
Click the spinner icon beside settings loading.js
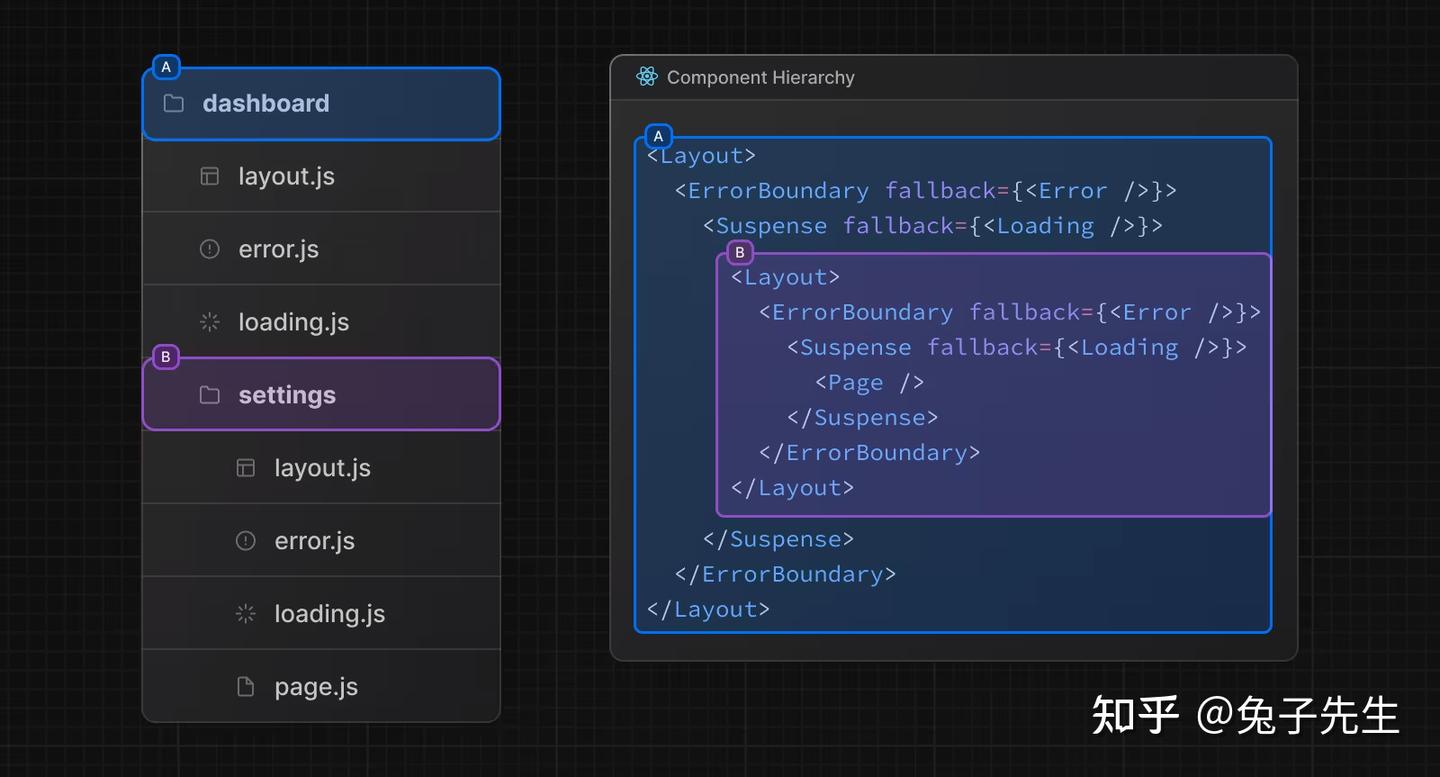coord(246,614)
